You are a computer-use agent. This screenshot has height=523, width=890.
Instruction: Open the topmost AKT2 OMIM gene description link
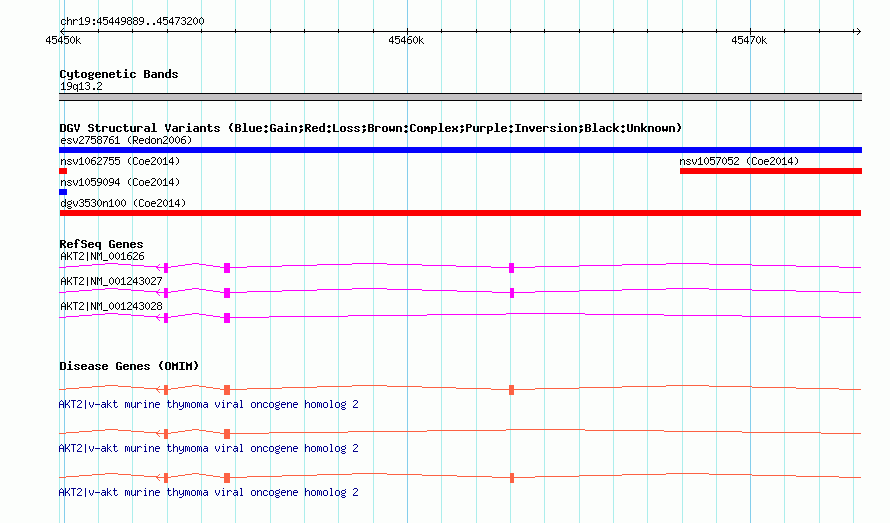click(208, 404)
